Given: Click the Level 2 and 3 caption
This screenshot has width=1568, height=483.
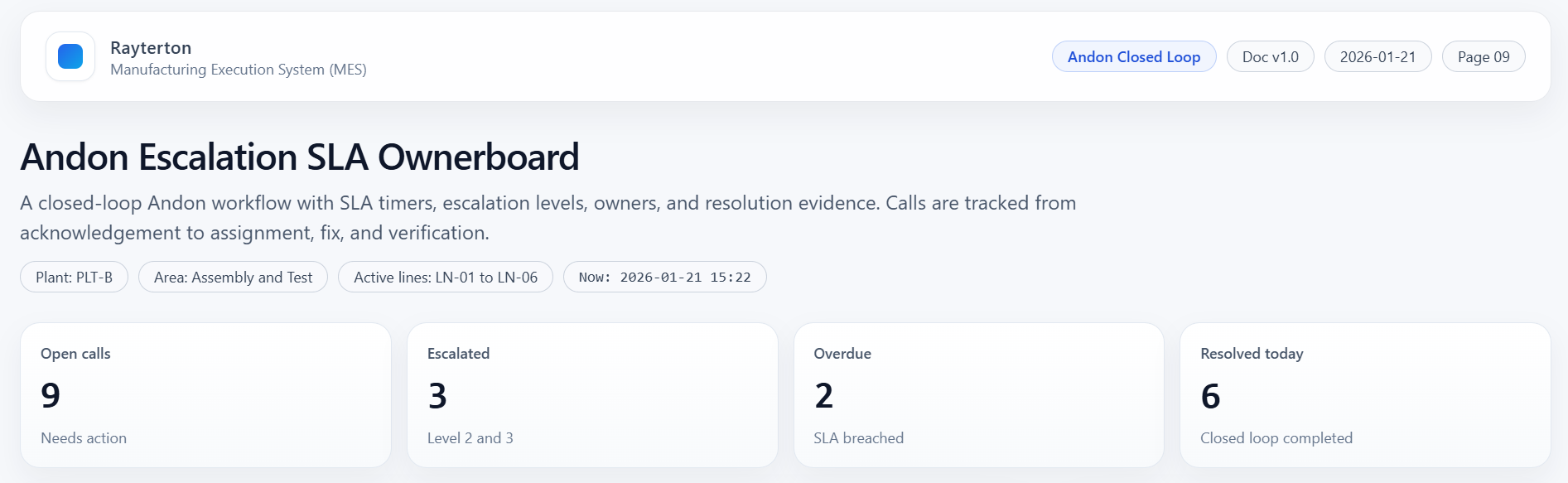Looking at the screenshot, I should coord(470,438).
